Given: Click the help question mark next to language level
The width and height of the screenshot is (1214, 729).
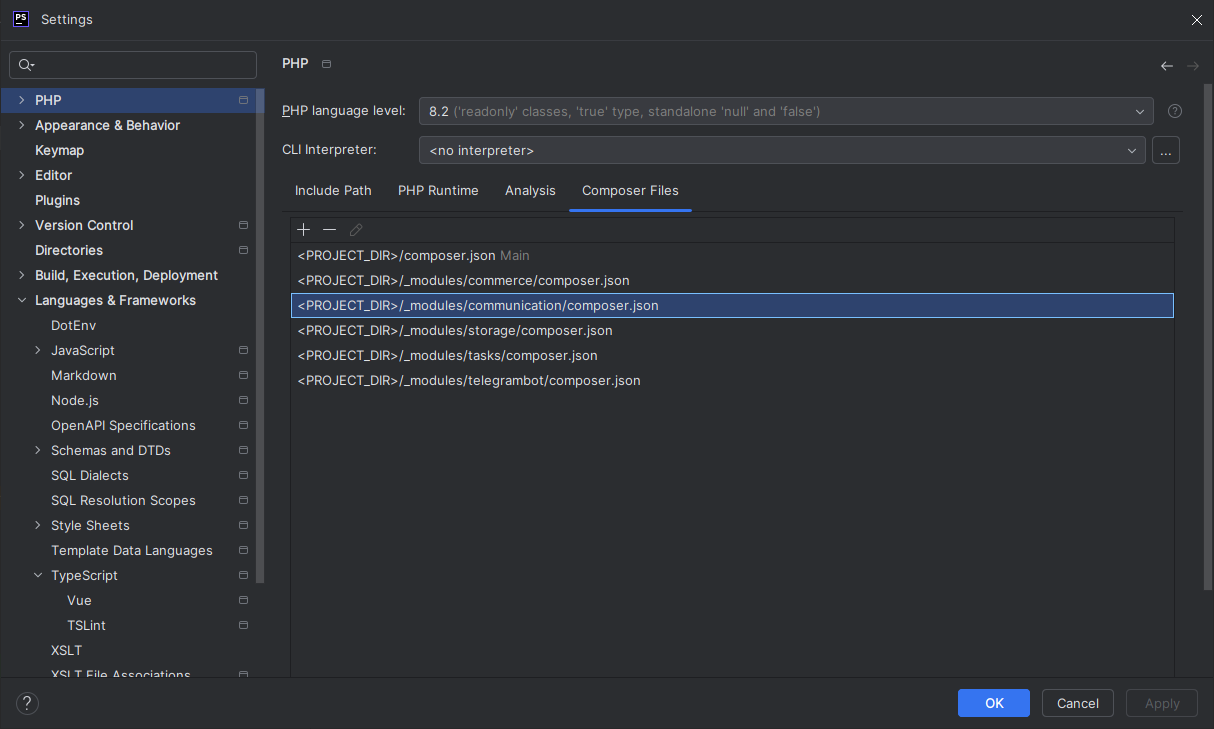Looking at the screenshot, I should (x=1175, y=111).
